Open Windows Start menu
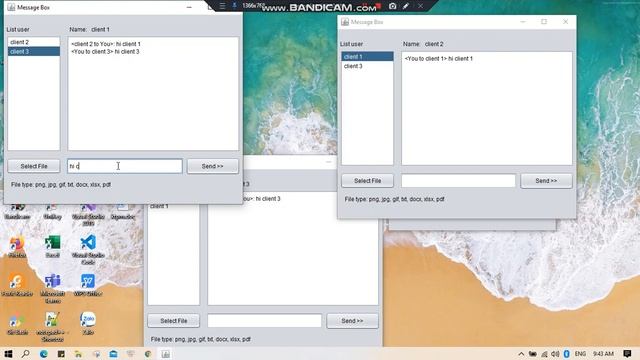Image resolution: width=640 pixels, height=360 pixels. pos(8,354)
